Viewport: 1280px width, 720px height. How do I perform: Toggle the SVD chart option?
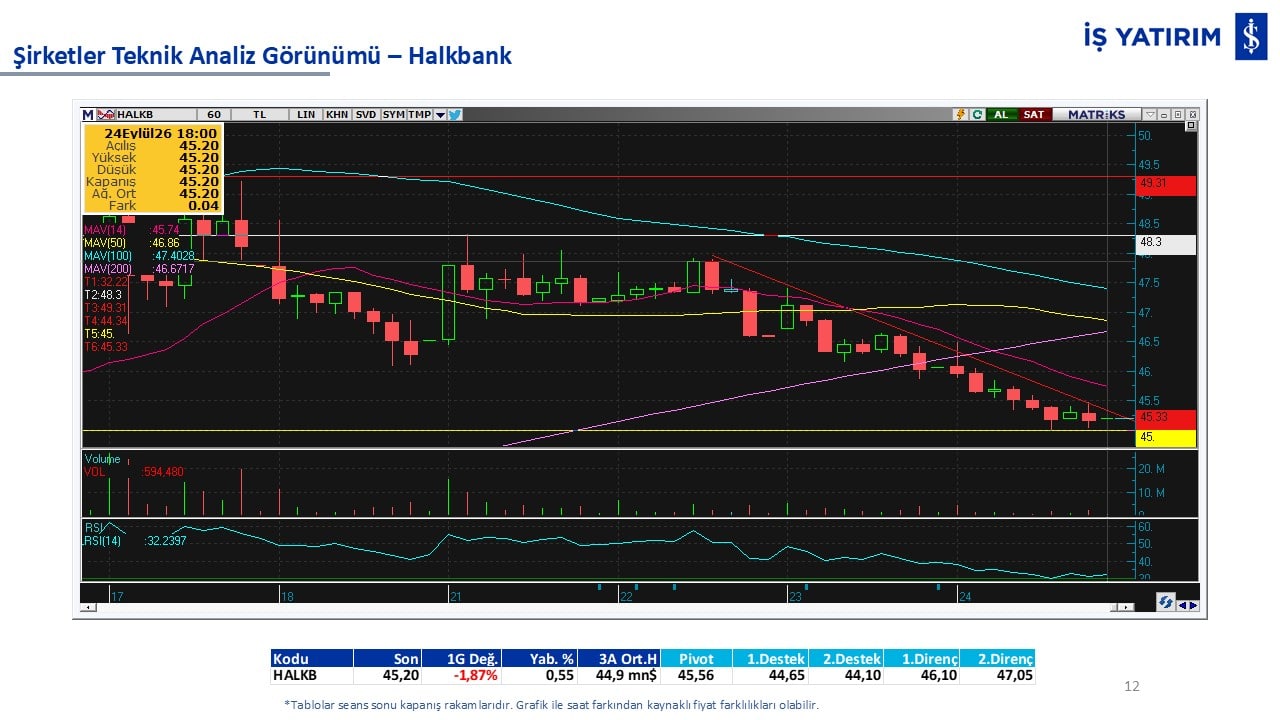[x=366, y=114]
